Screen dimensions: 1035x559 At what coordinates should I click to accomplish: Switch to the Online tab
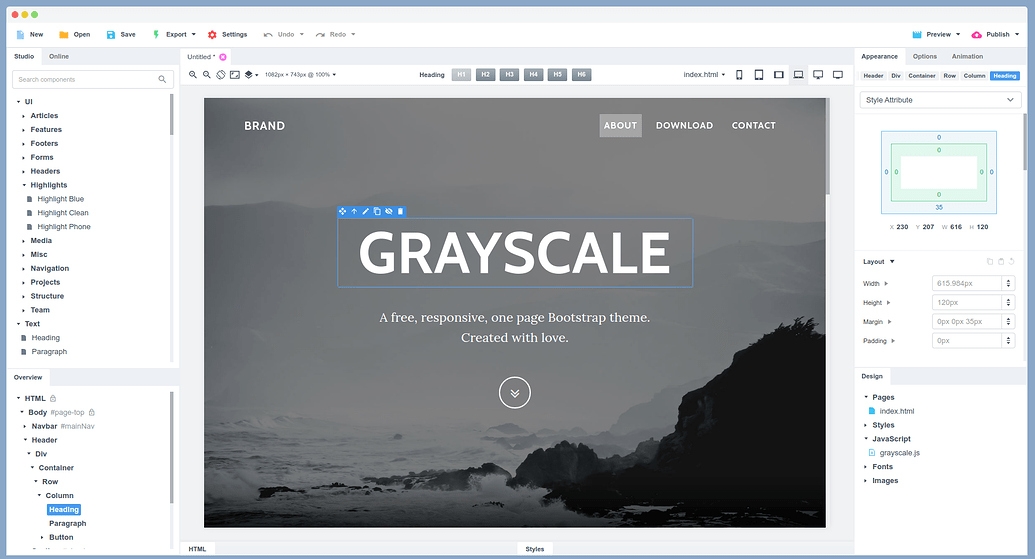pyautogui.click(x=59, y=56)
